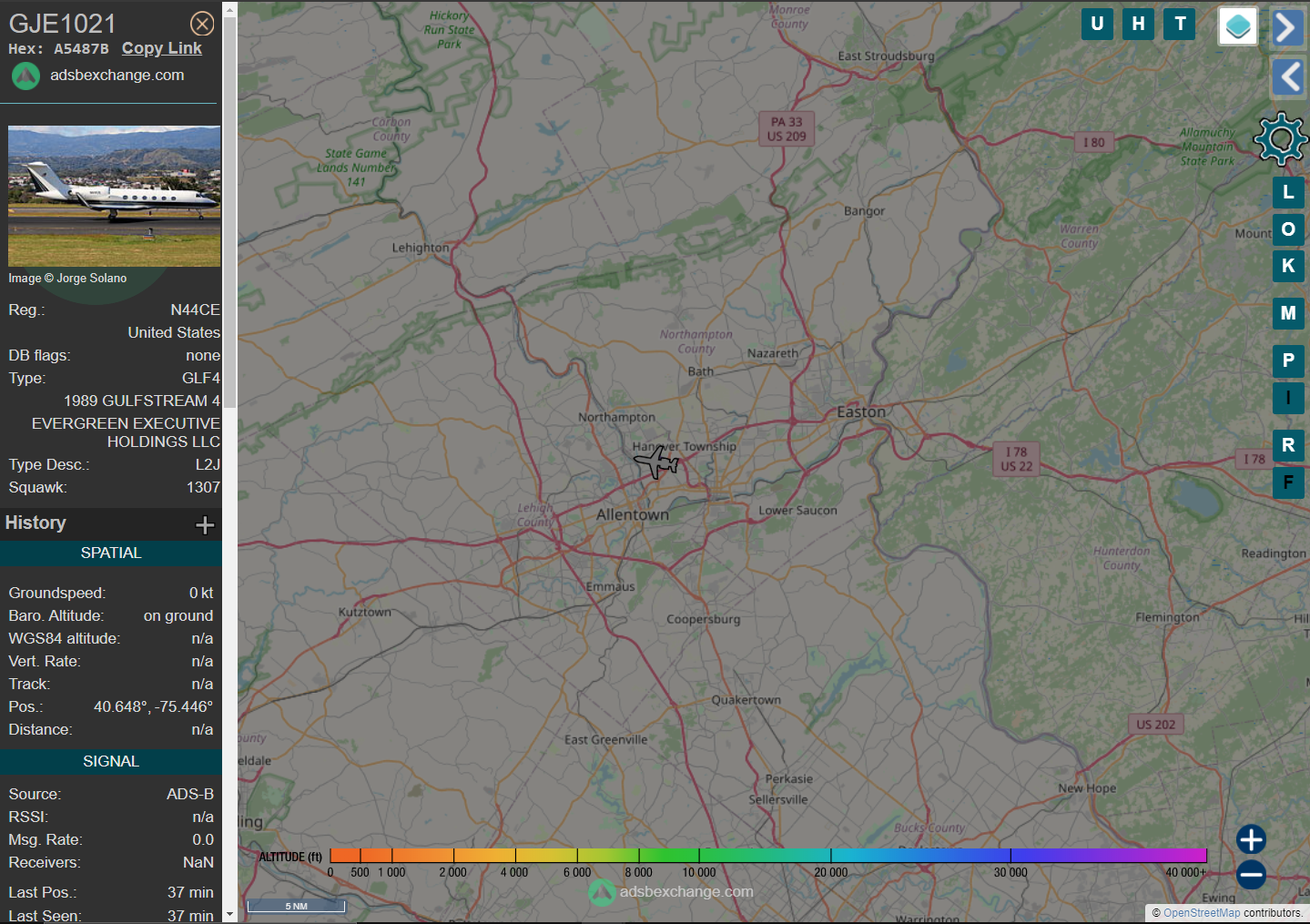This screenshot has height=924, width=1310.
Task: Click the Image © Jorge Solano credit
Action: point(67,279)
